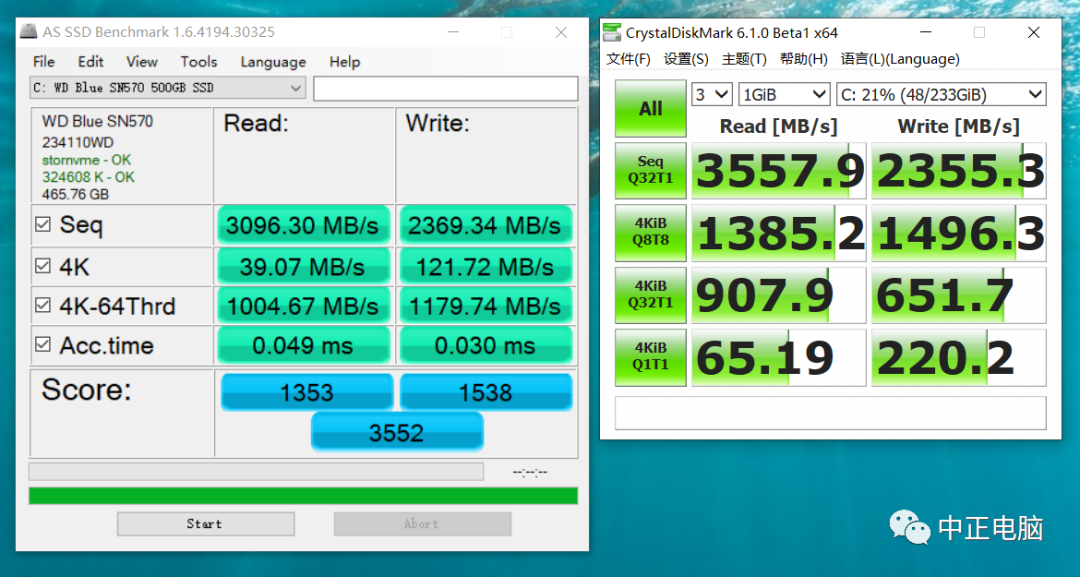Image resolution: width=1080 pixels, height=577 pixels.
Task: Click the green progress bar in AS SSD
Action: 303,496
